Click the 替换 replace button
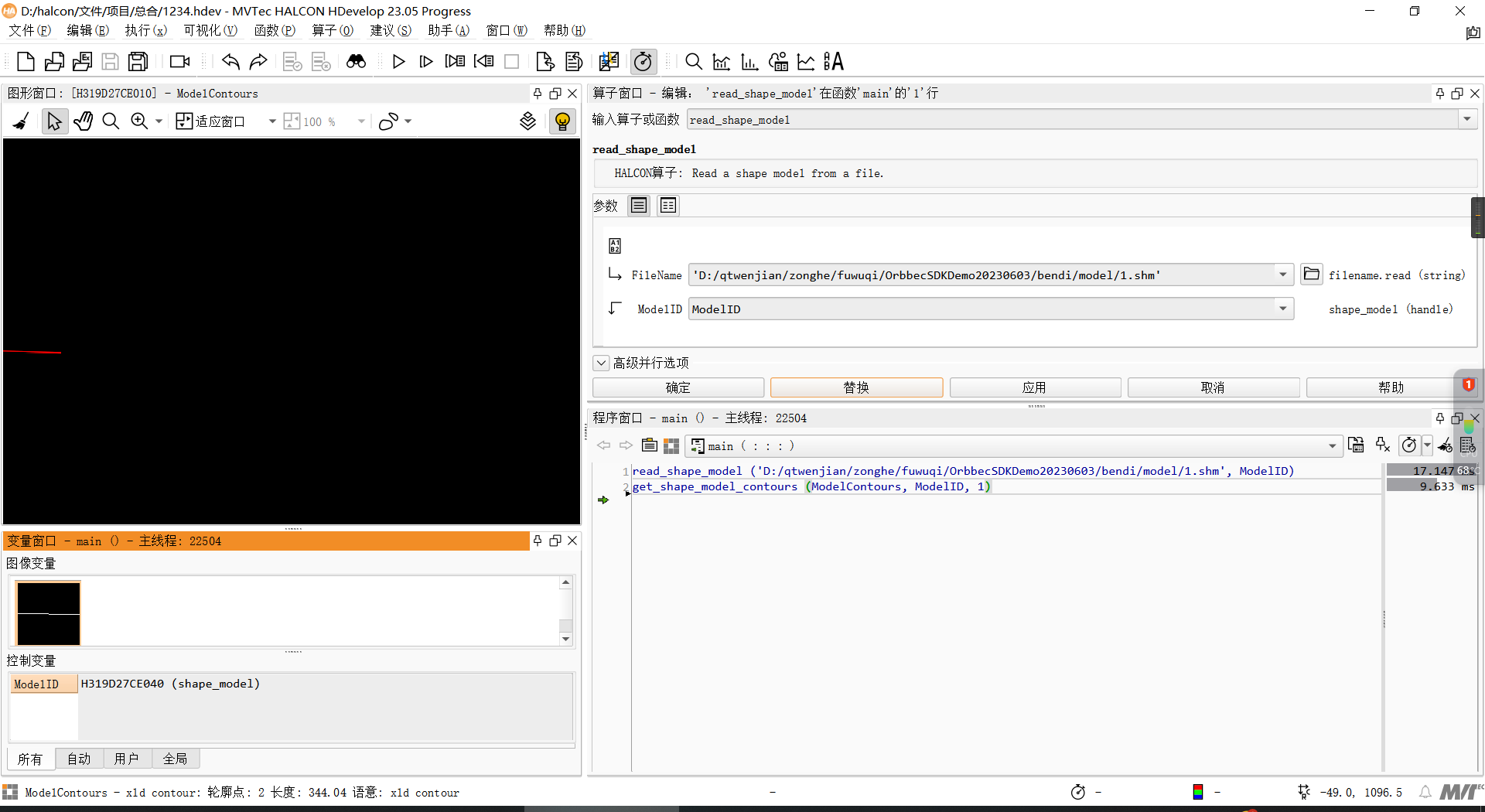 coord(856,387)
